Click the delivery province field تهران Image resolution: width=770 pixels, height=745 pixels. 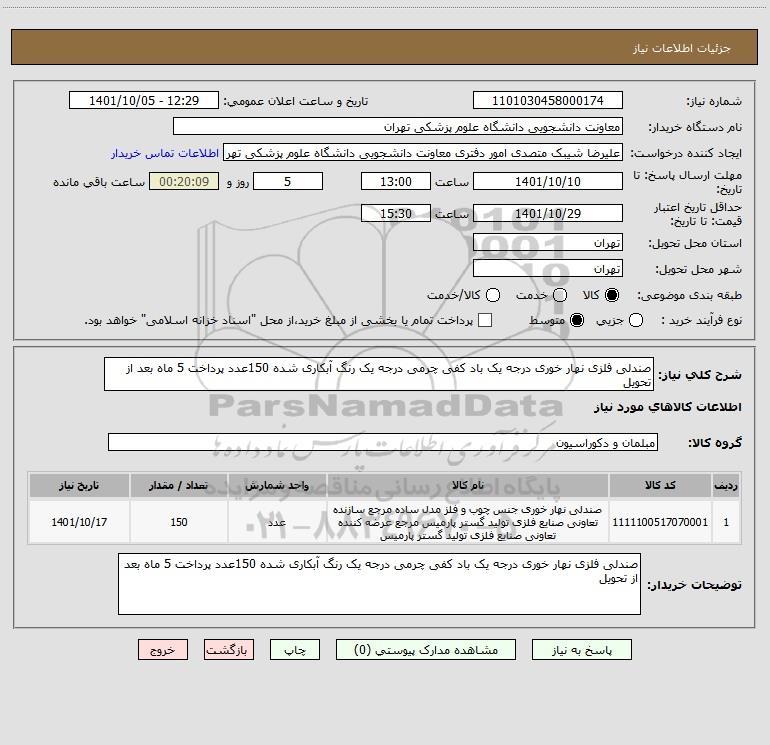click(548, 243)
